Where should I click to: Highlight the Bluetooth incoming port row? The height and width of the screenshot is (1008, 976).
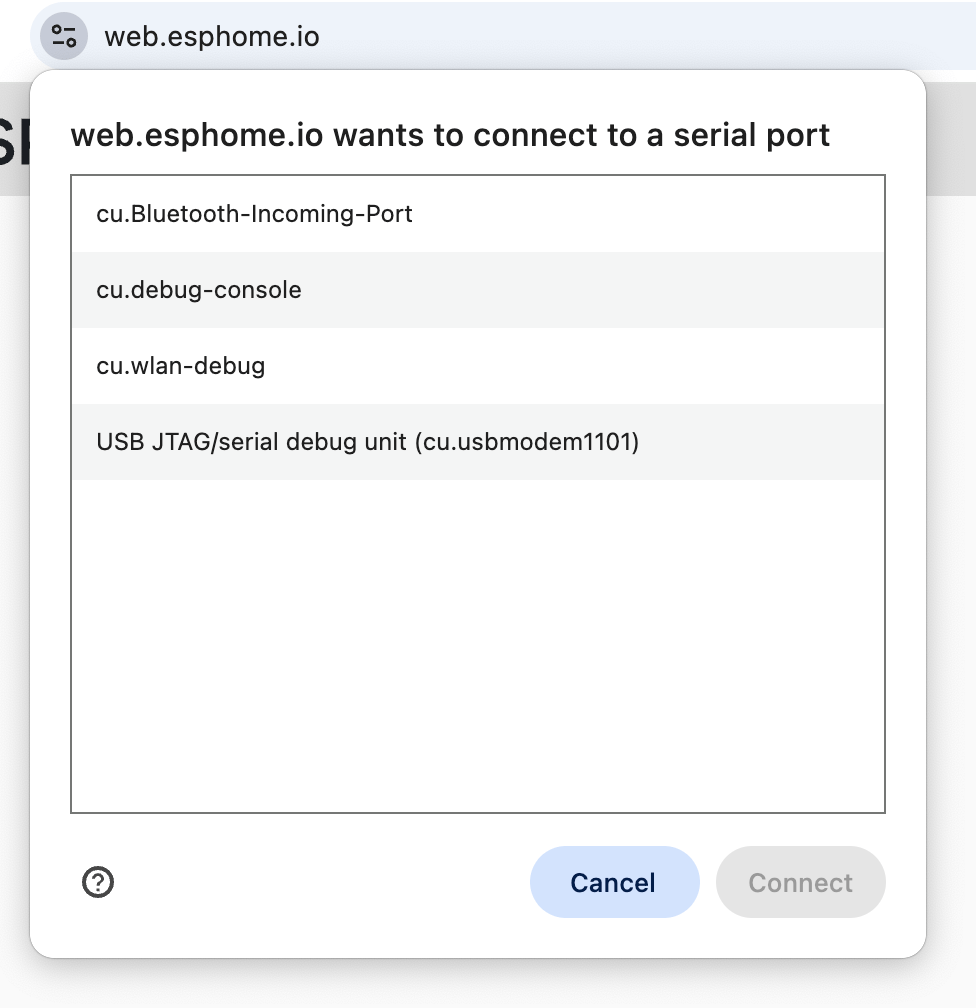coord(478,214)
